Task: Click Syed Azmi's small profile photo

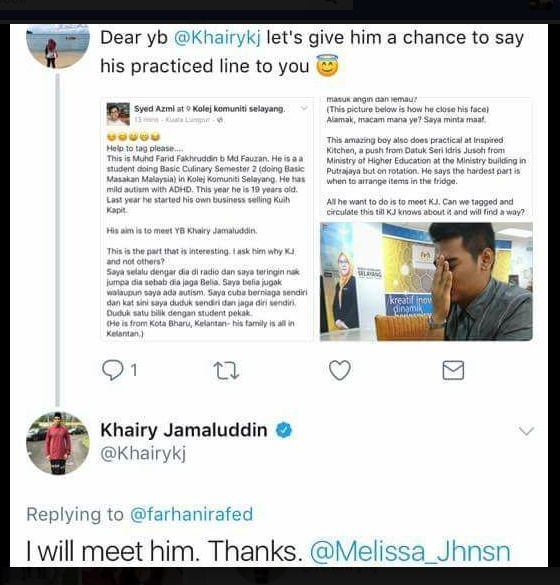Action: click(x=118, y=114)
